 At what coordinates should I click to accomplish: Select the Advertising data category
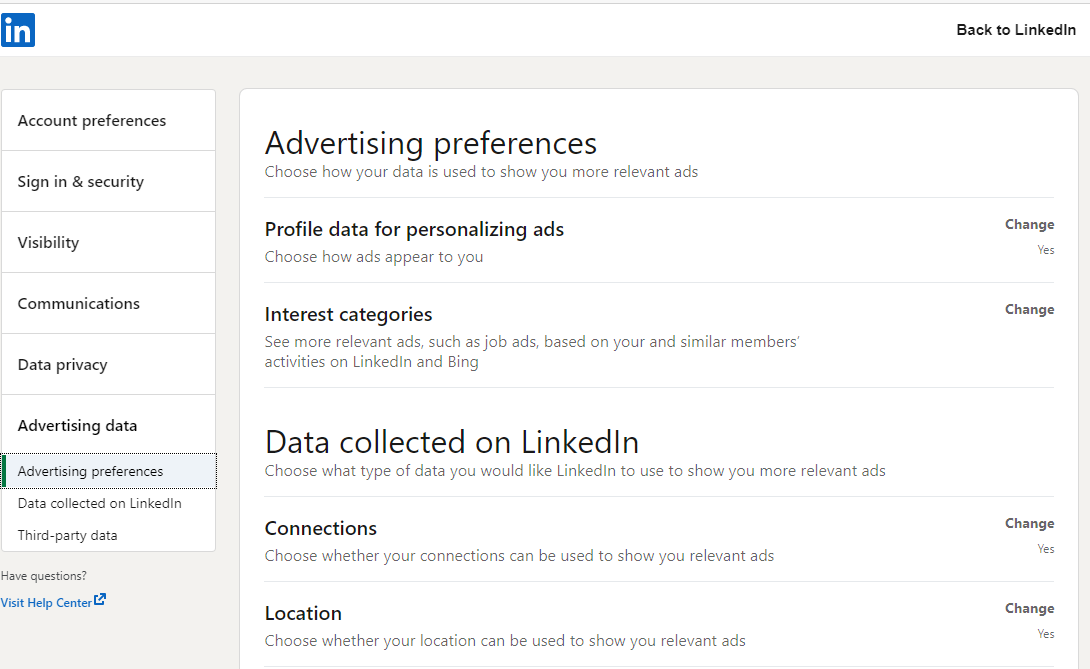click(x=77, y=425)
